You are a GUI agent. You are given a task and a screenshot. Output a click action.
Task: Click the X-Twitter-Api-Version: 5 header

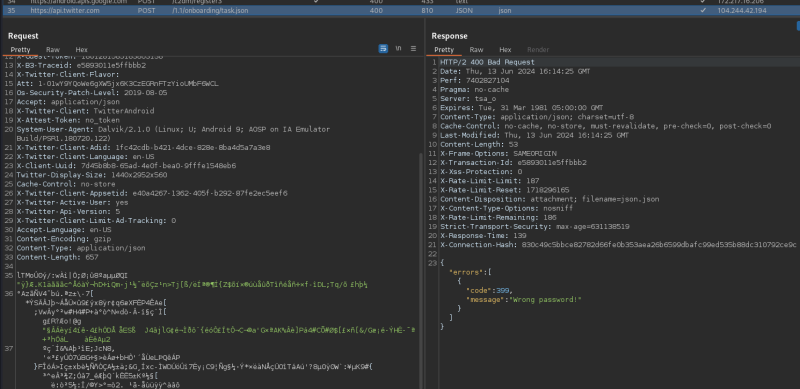tap(68, 211)
